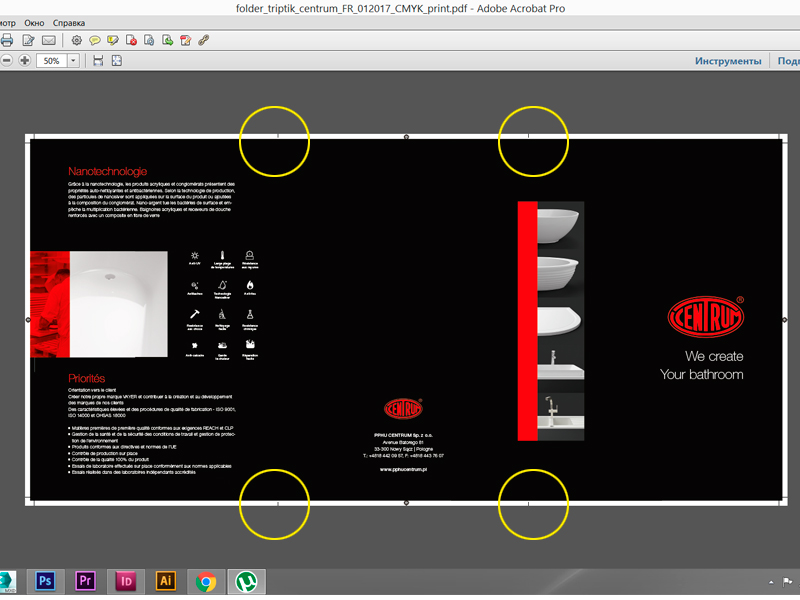Click 'Your bathroom' text on the cover
Screen dimensions: 800x600
[x=702, y=374]
